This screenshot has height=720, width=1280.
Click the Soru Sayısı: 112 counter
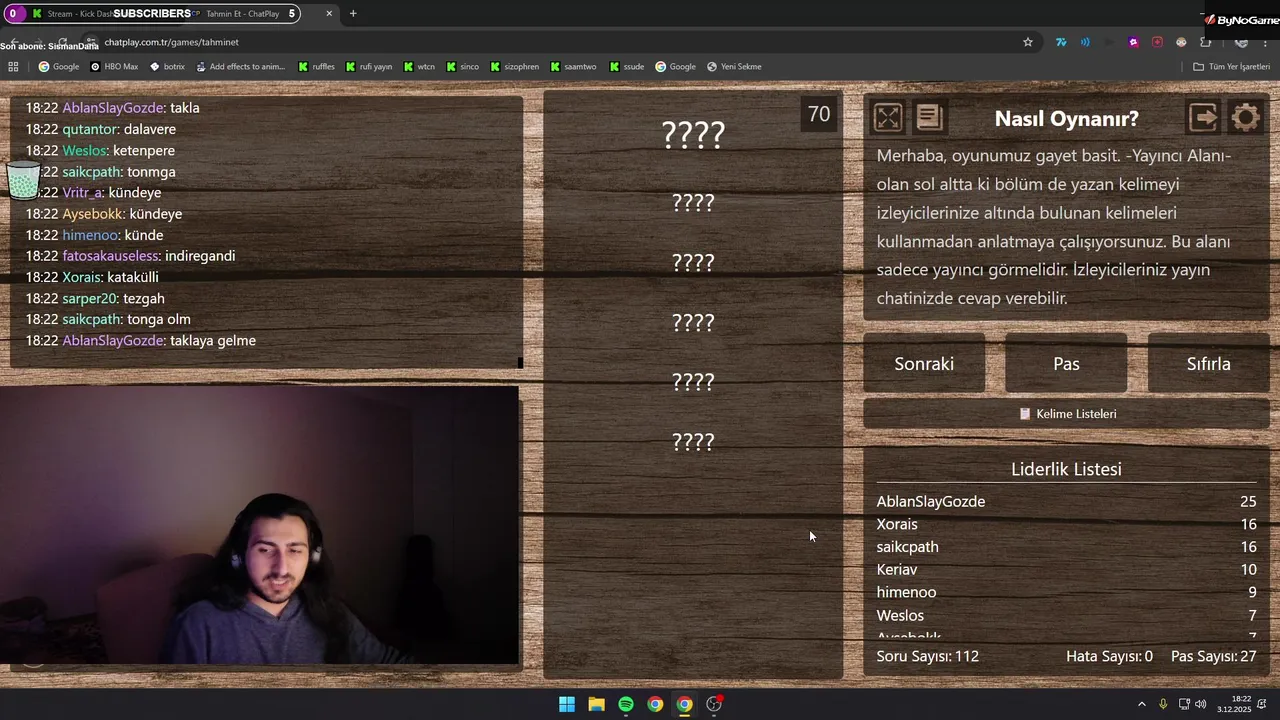(x=928, y=657)
